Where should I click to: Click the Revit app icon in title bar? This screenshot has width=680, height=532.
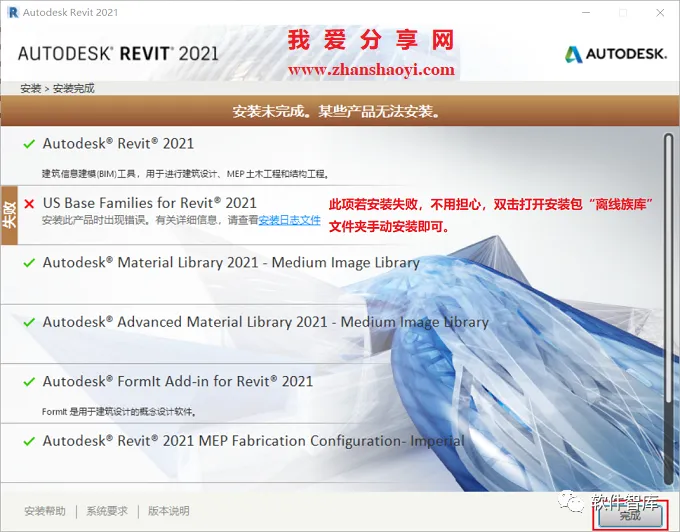tap(13, 12)
